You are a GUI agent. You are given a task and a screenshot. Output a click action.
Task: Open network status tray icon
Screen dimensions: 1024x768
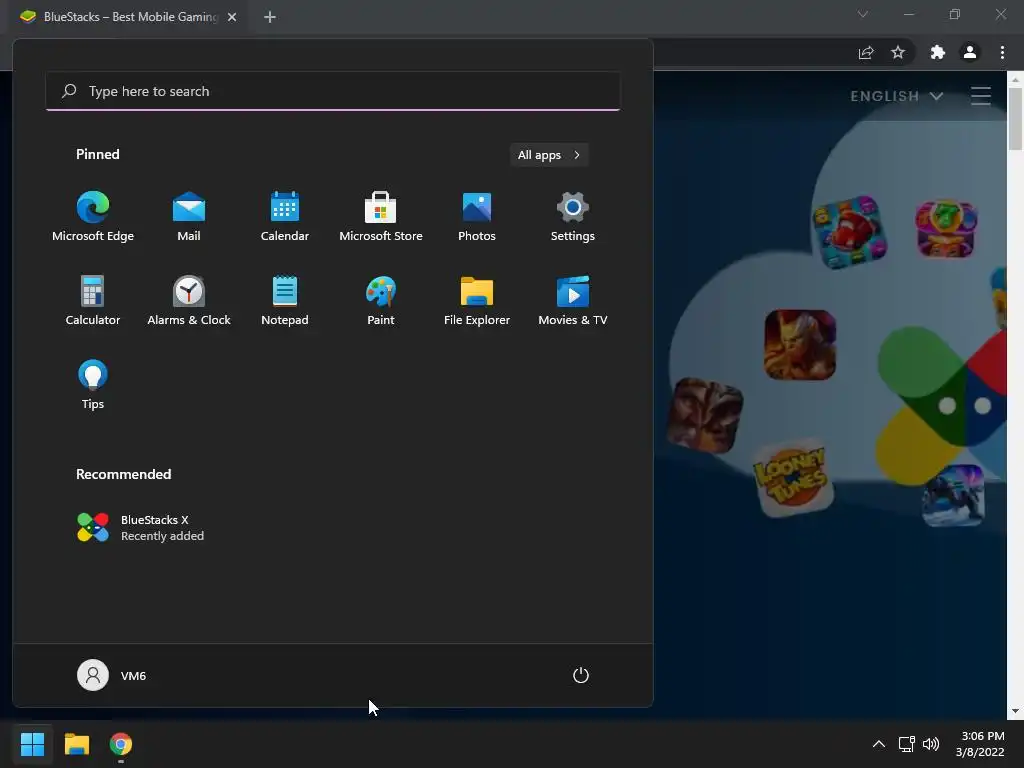[906, 744]
